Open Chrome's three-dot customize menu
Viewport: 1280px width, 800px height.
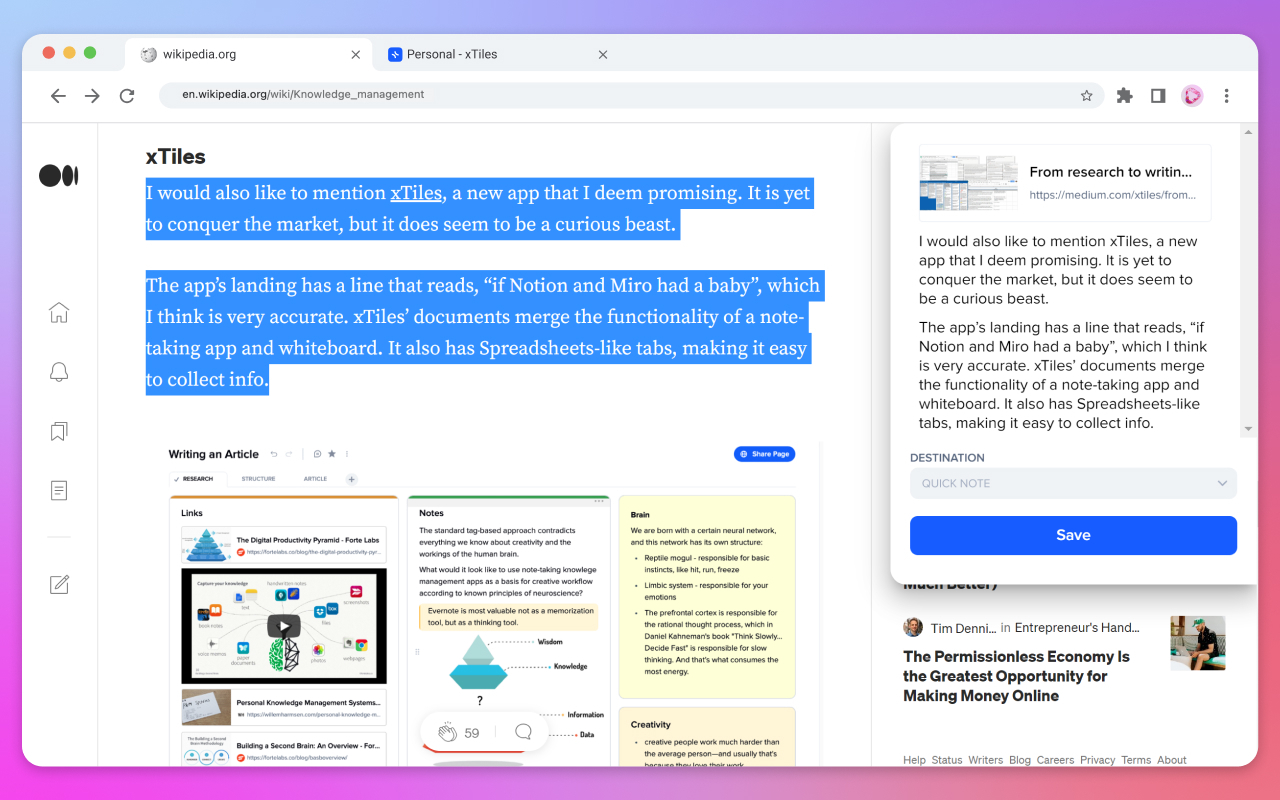(x=1226, y=95)
